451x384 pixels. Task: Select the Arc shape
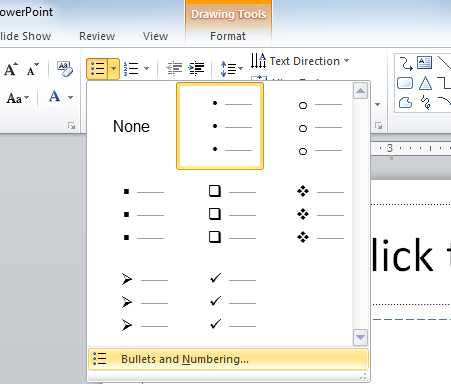[444, 102]
